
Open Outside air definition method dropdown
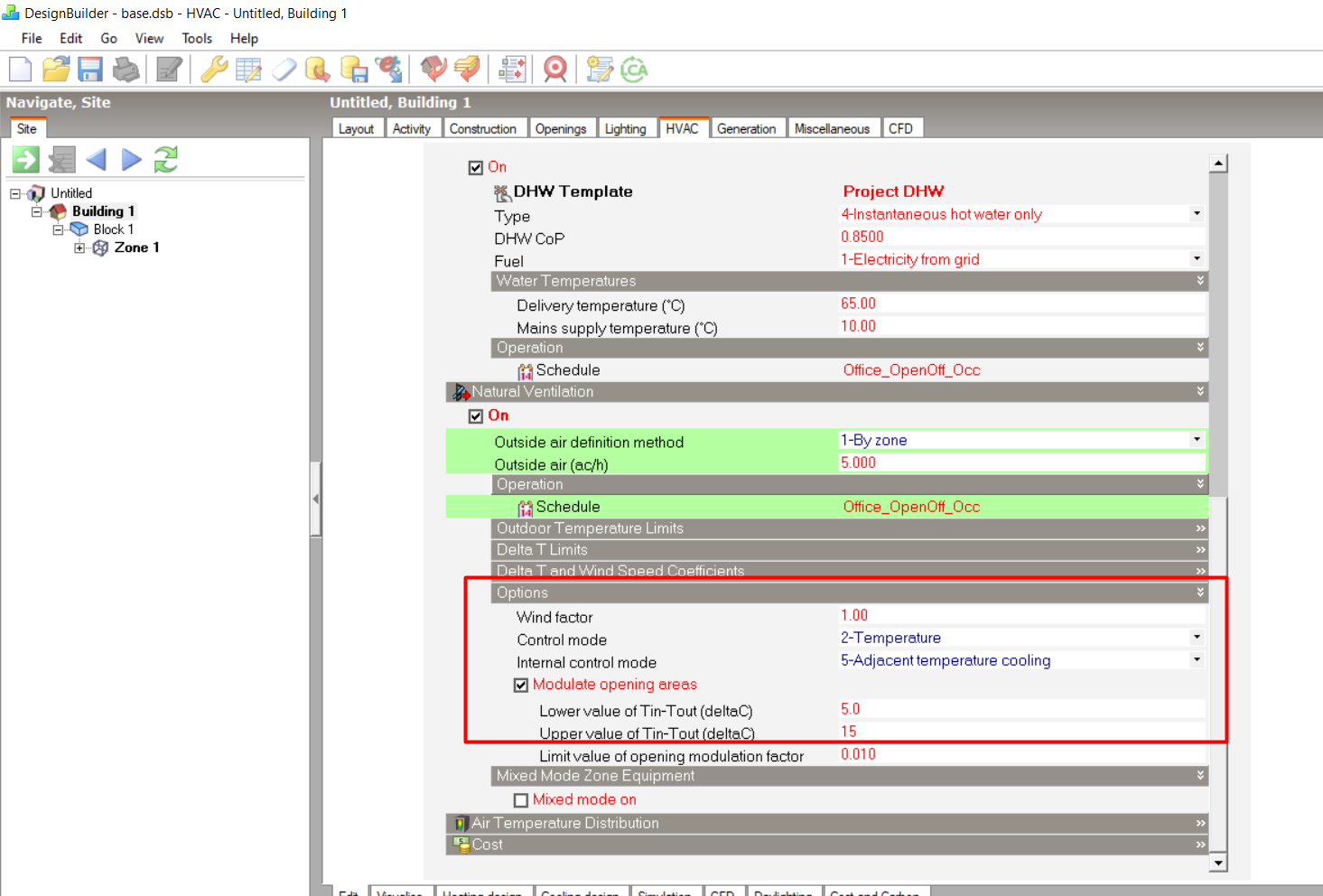1197,440
